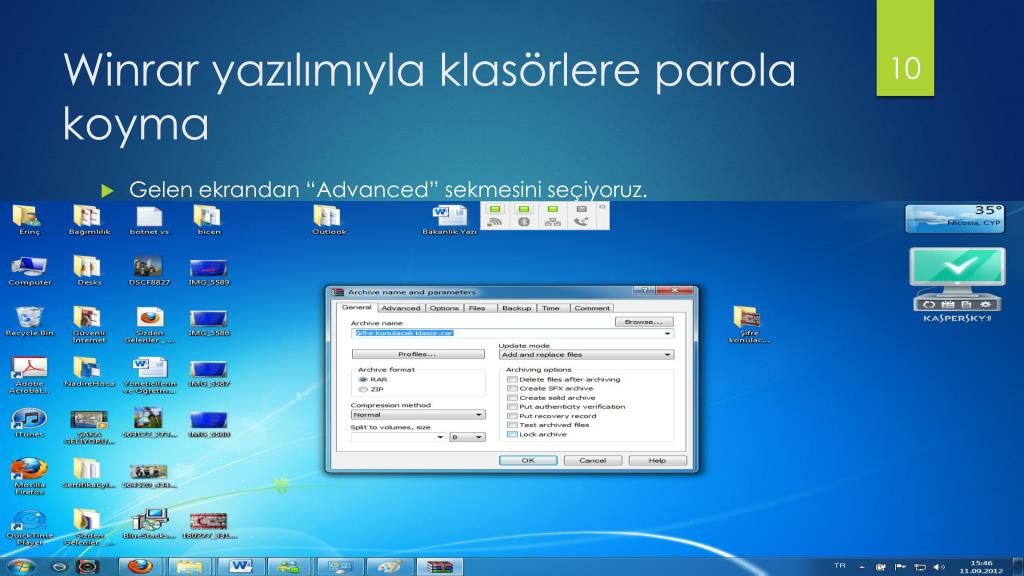The height and width of the screenshot is (576, 1024).
Task: Click the Bluetooth icon in top widget bar
Action: (x=523, y=221)
